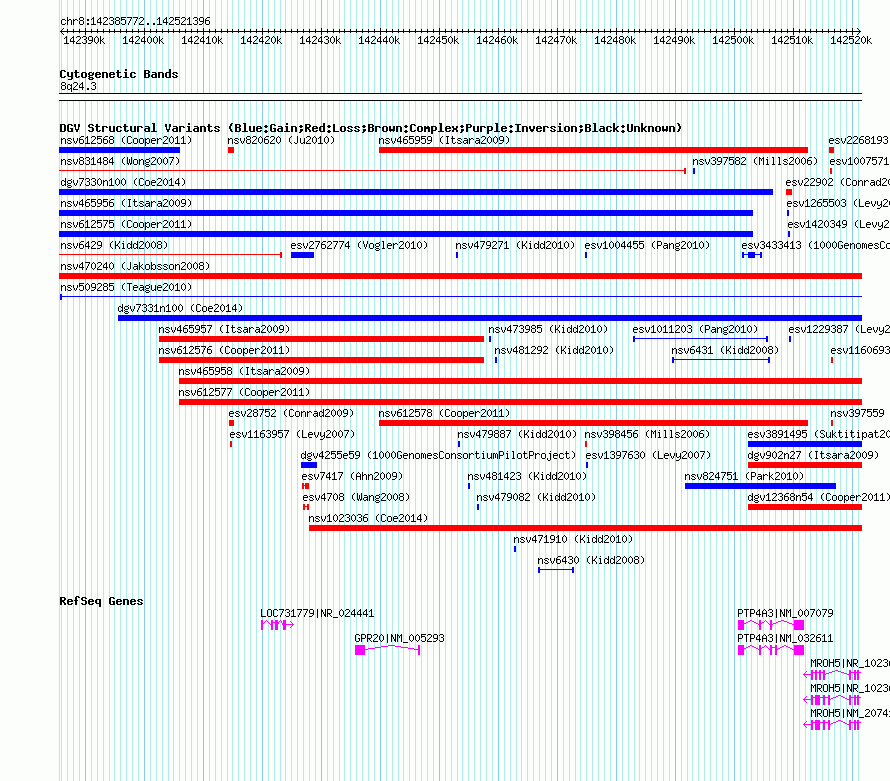
Task: Select variant nsv481423 (Kidd2010)
Action: pos(527,476)
